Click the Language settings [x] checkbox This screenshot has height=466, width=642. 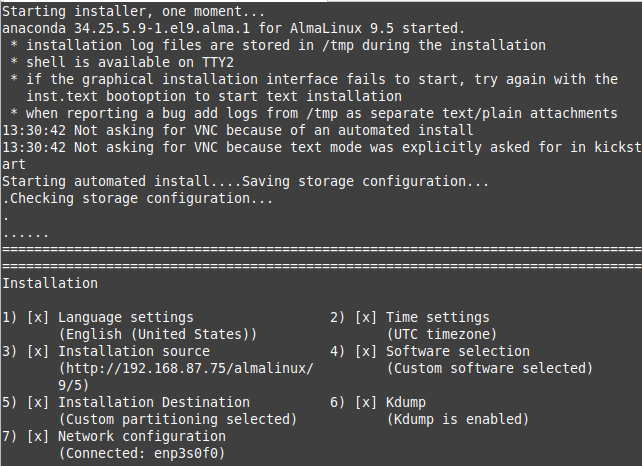(x=38, y=317)
